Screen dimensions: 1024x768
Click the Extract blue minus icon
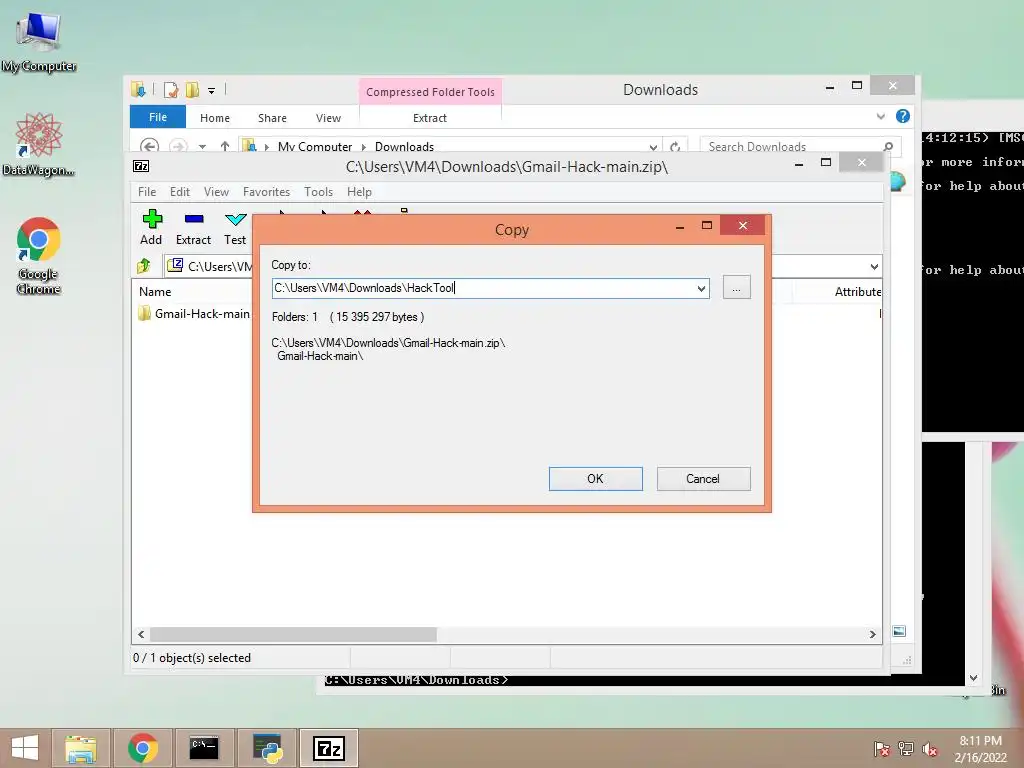(x=194, y=219)
